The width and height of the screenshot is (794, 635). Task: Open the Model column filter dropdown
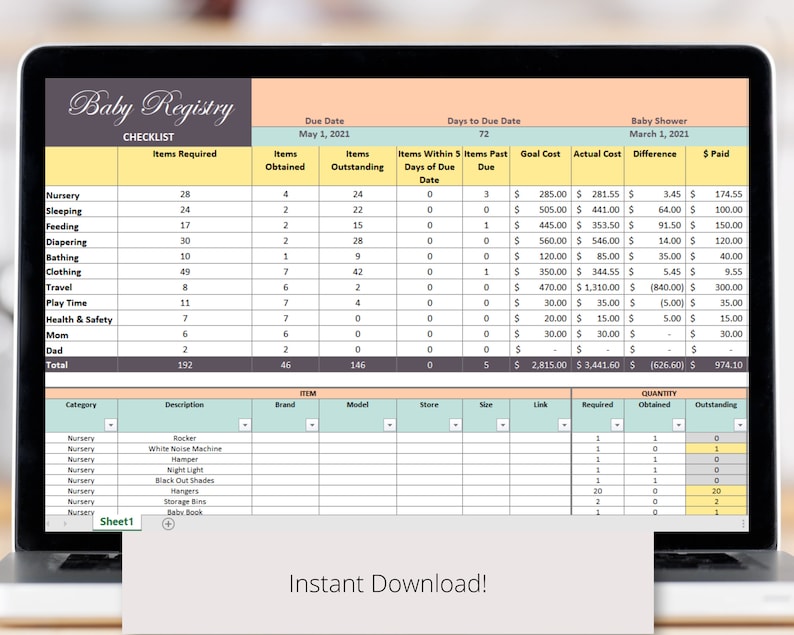tap(389, 425)
